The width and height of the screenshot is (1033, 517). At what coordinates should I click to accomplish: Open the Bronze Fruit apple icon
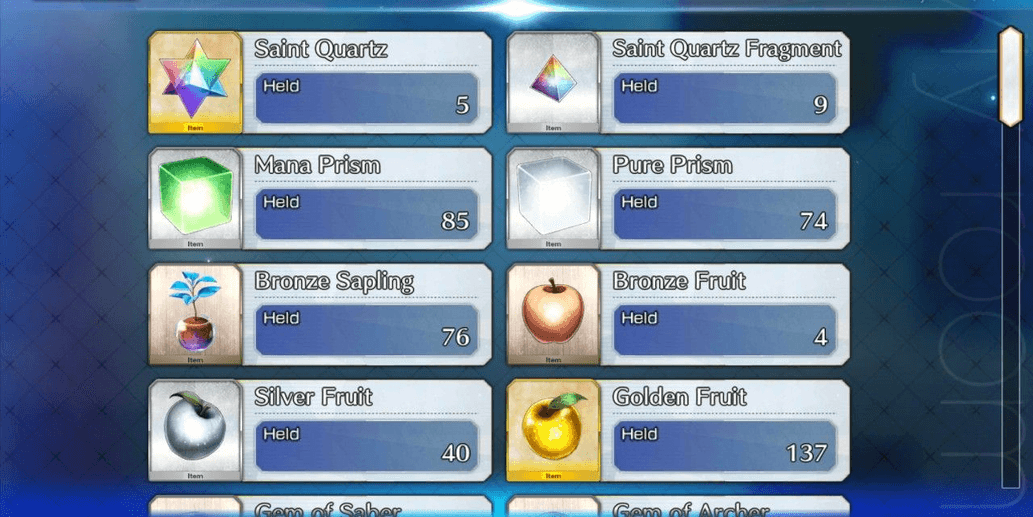coord(553,314)
